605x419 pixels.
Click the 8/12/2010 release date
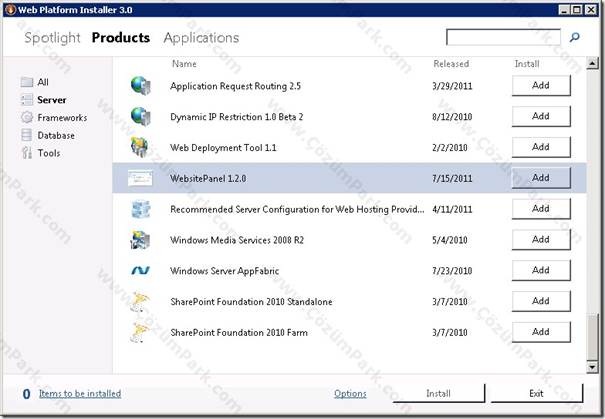coord(452,117)
